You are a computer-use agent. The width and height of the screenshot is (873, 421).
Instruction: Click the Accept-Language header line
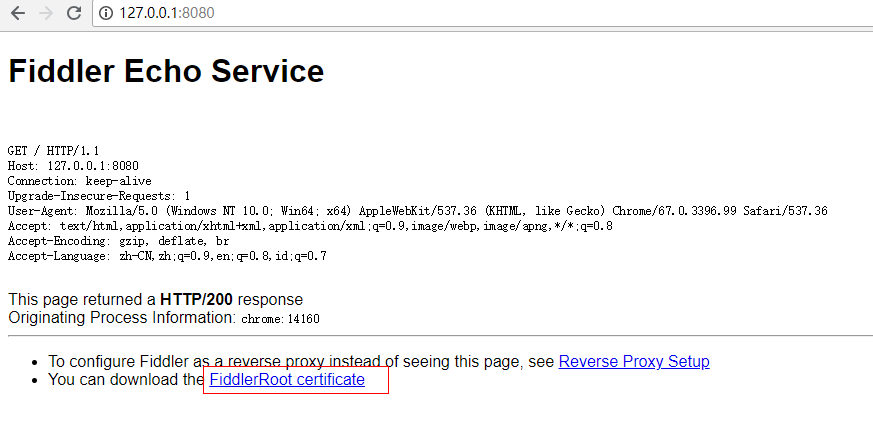click(x=167, y=256)
